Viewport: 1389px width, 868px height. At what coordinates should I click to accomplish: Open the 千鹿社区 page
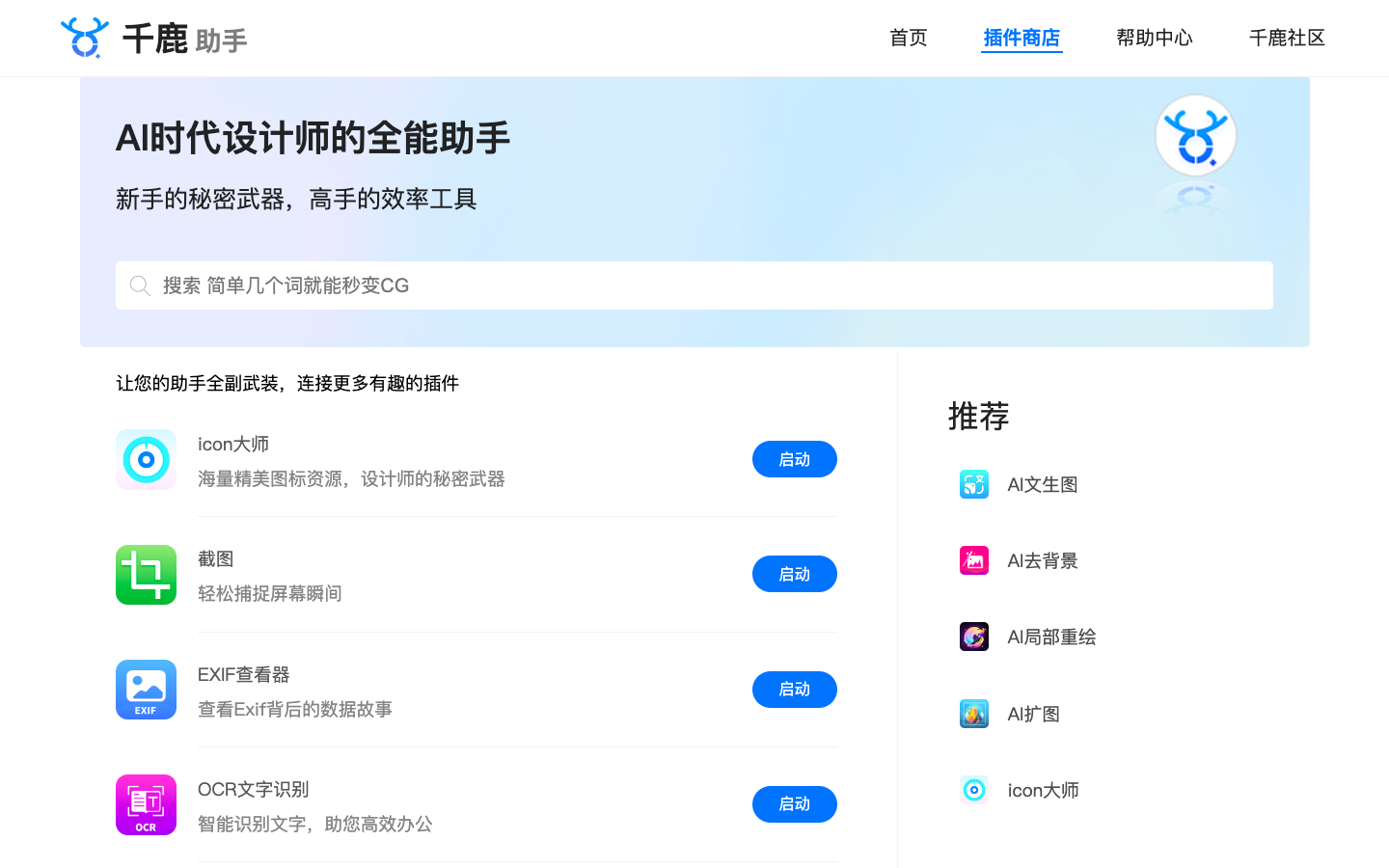[x=1287, y=38]
